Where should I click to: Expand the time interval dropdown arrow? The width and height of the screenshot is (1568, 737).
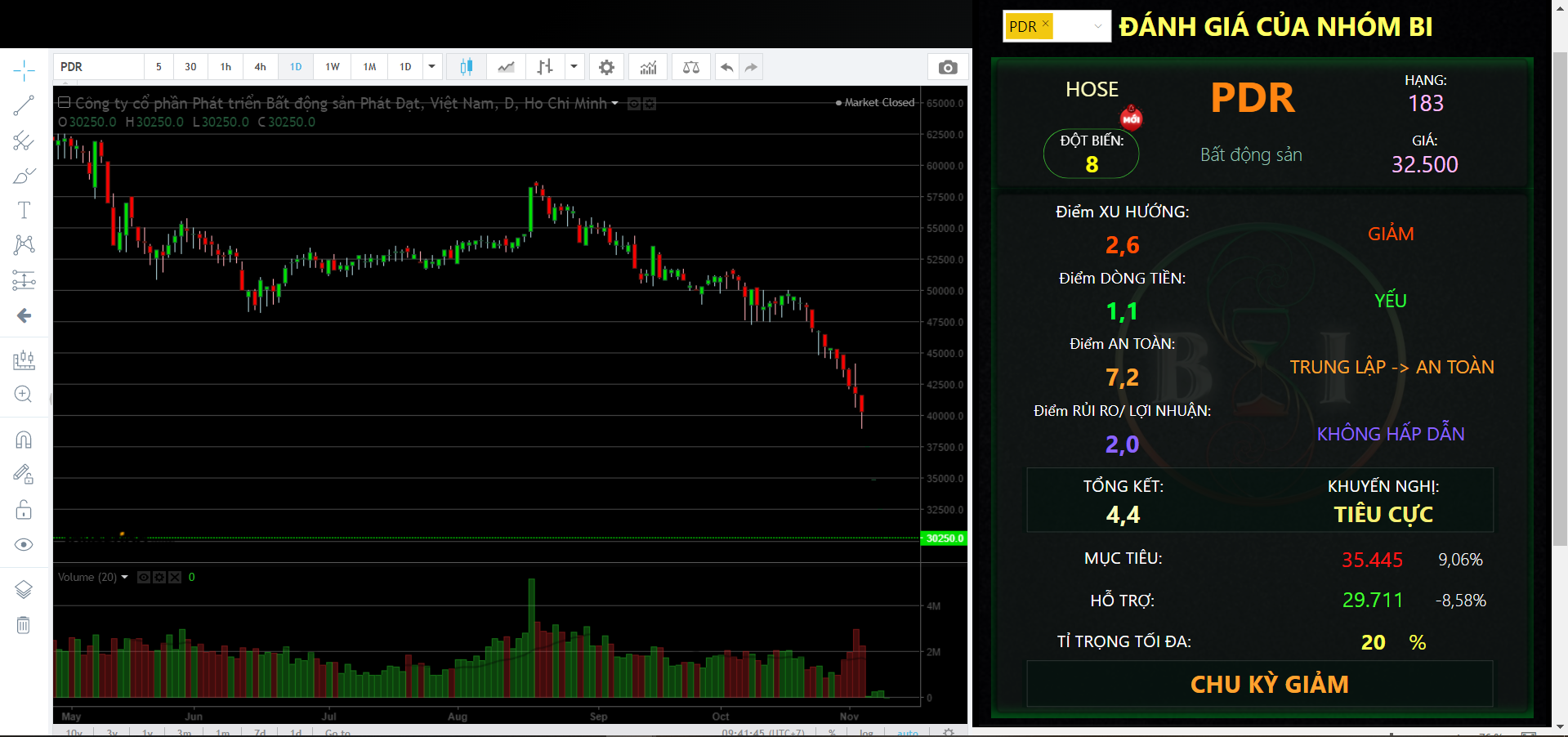(x=432, y=67)
